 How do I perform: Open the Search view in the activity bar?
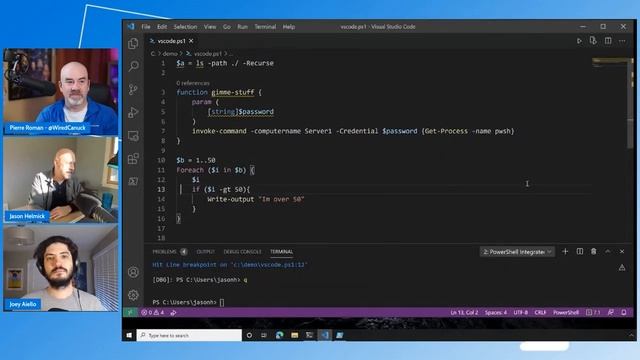click(x=133, y=66)
